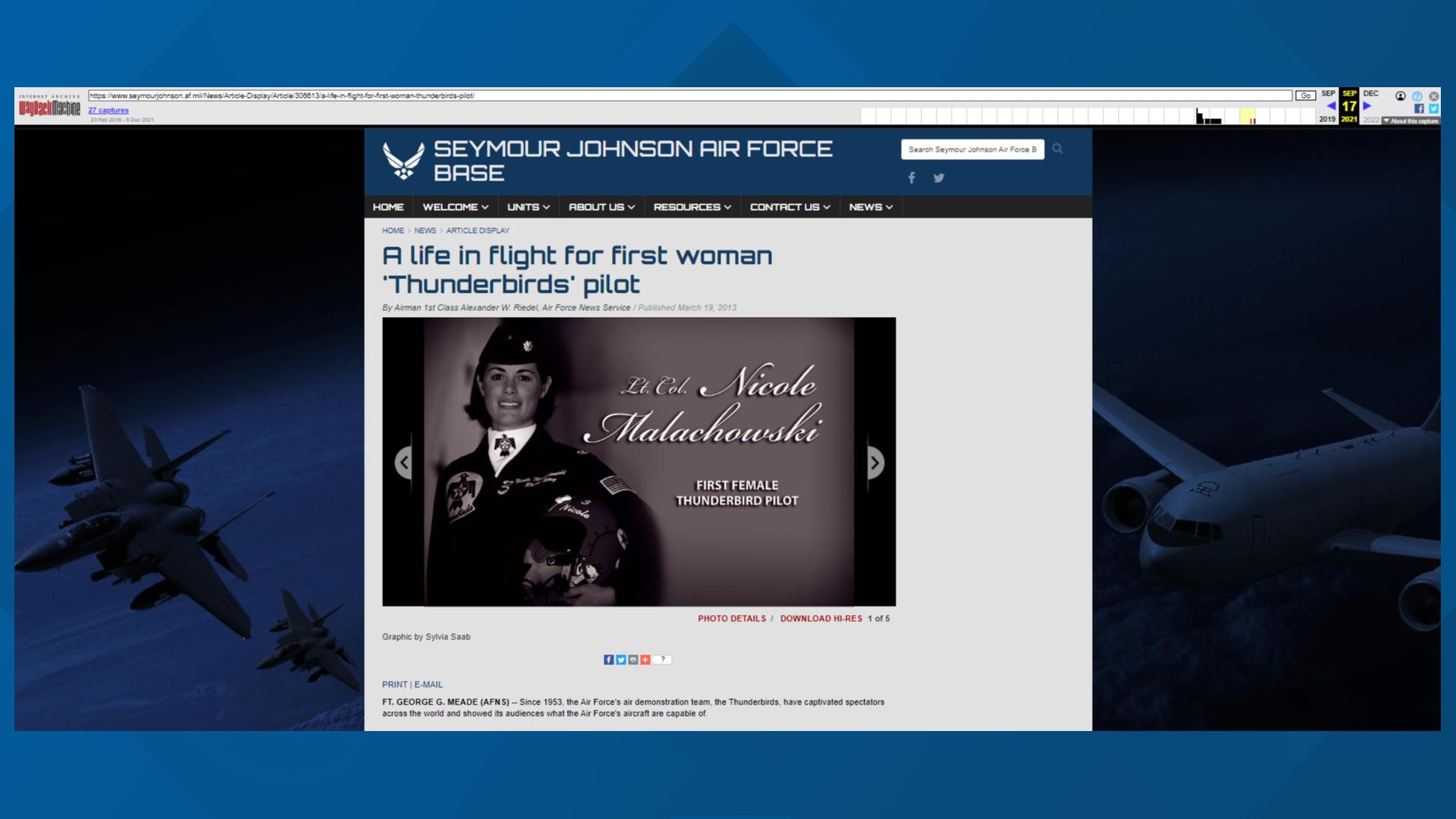Expand the ABOUT US menu
Image resolution: width=1456 pixels, height=819 pixels.
pyautogui.click(x=601, y=206)
